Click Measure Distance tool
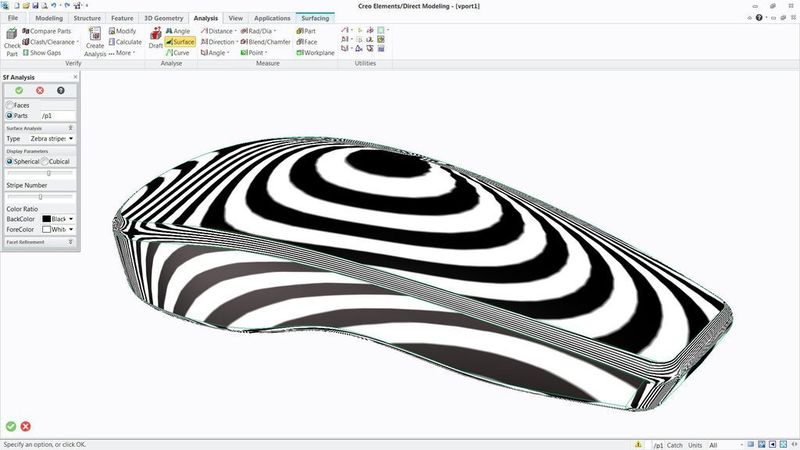Viewport: 800px width, 450px height. point(217,31)
